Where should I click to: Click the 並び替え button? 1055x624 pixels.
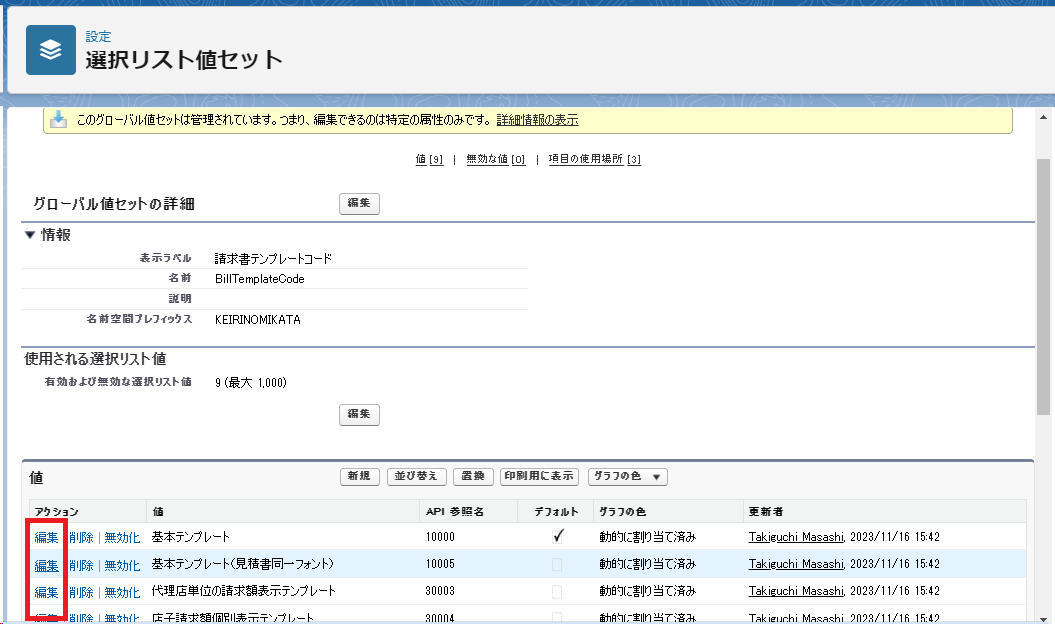(x=416, y=477)
